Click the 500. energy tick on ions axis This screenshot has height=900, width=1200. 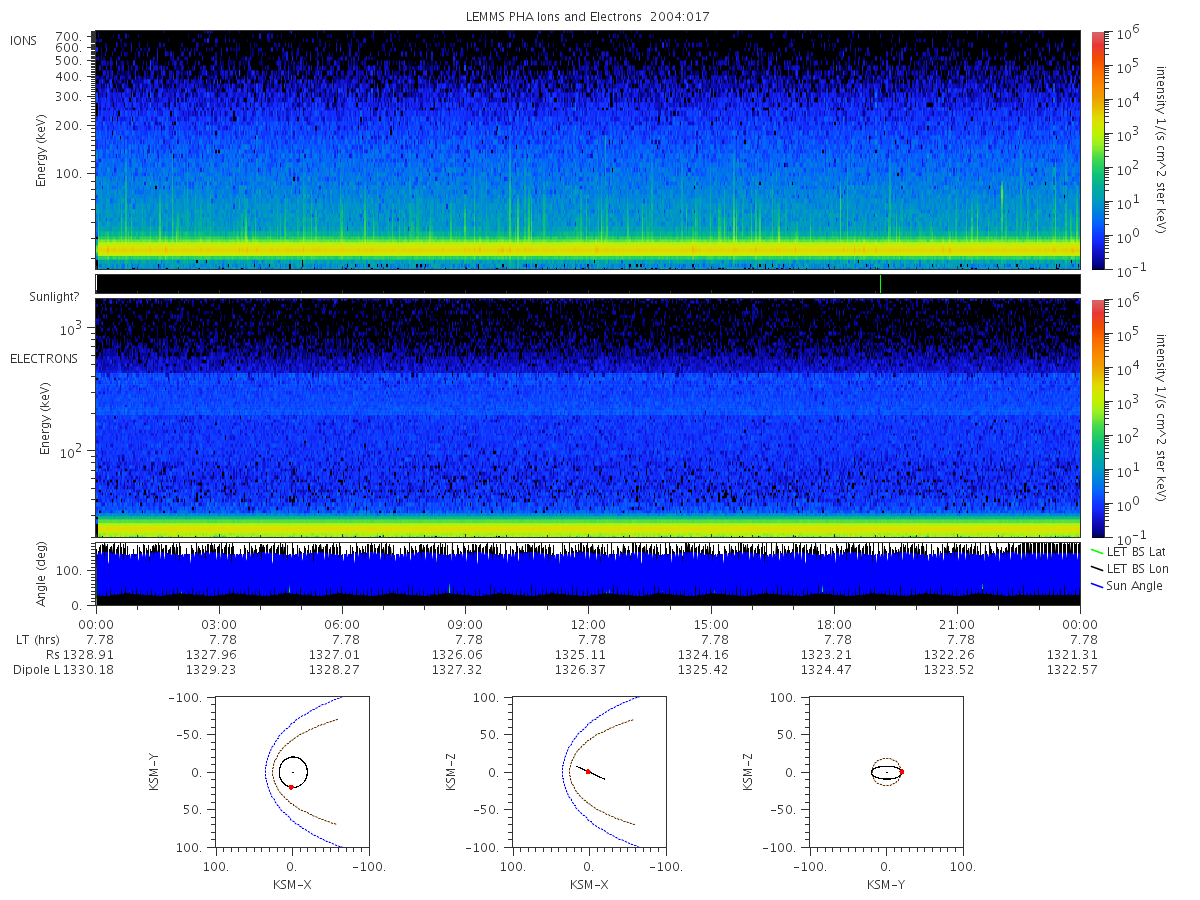[x=68, y=60]
